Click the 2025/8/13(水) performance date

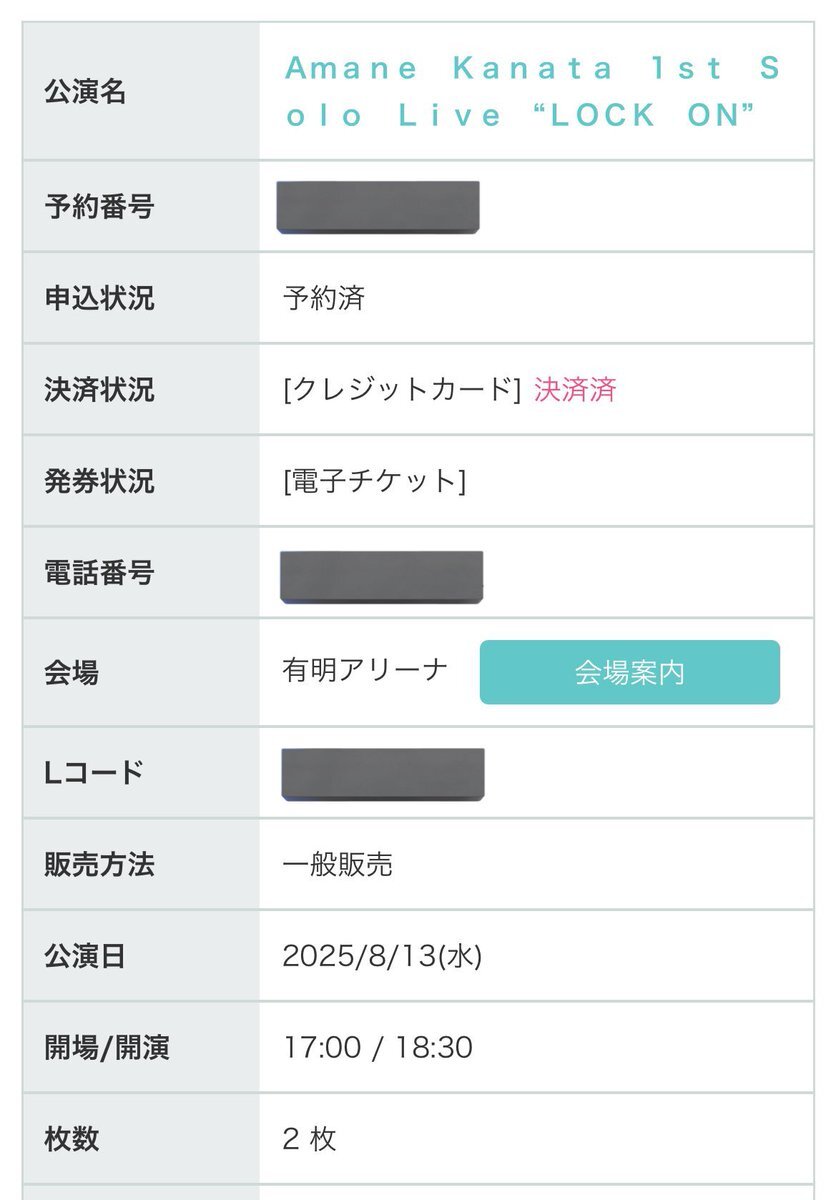click(x=382, y=956)
